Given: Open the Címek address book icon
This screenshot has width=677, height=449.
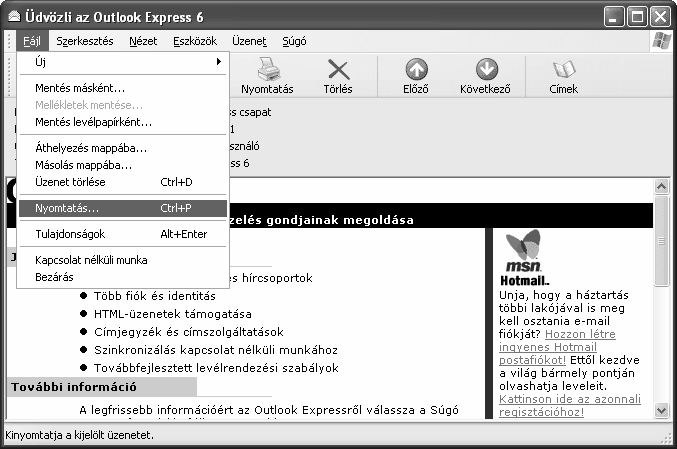Looking at the screenshot, I should 564,69.
